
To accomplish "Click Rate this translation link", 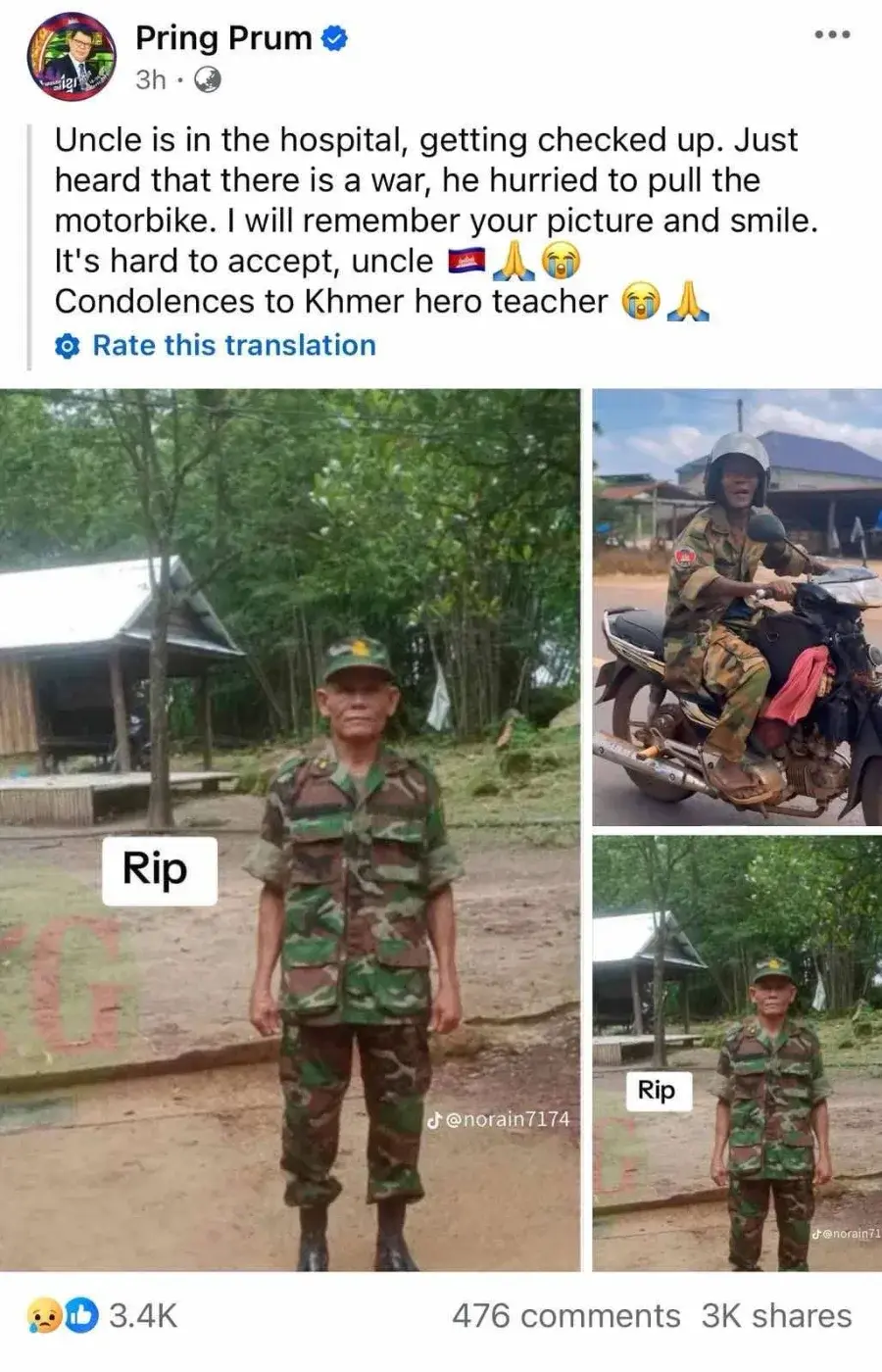I will (x=234, y=346).
